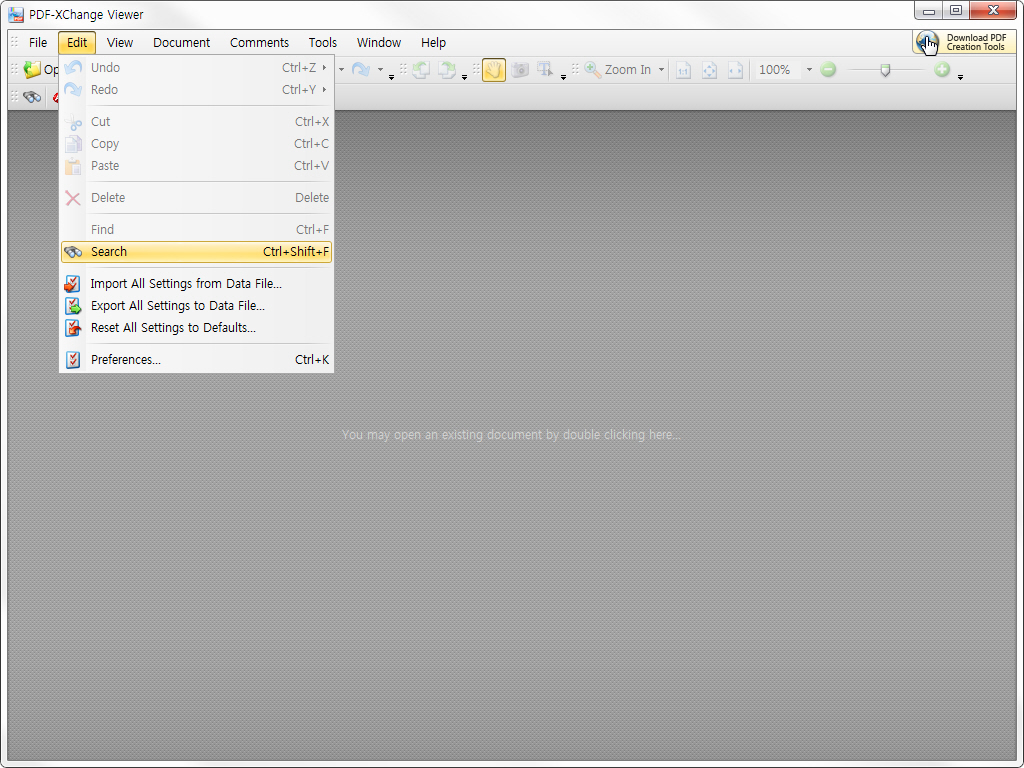This screenshot has width=1024, height=768.
Task: Open the File menu
Action: 38,42
